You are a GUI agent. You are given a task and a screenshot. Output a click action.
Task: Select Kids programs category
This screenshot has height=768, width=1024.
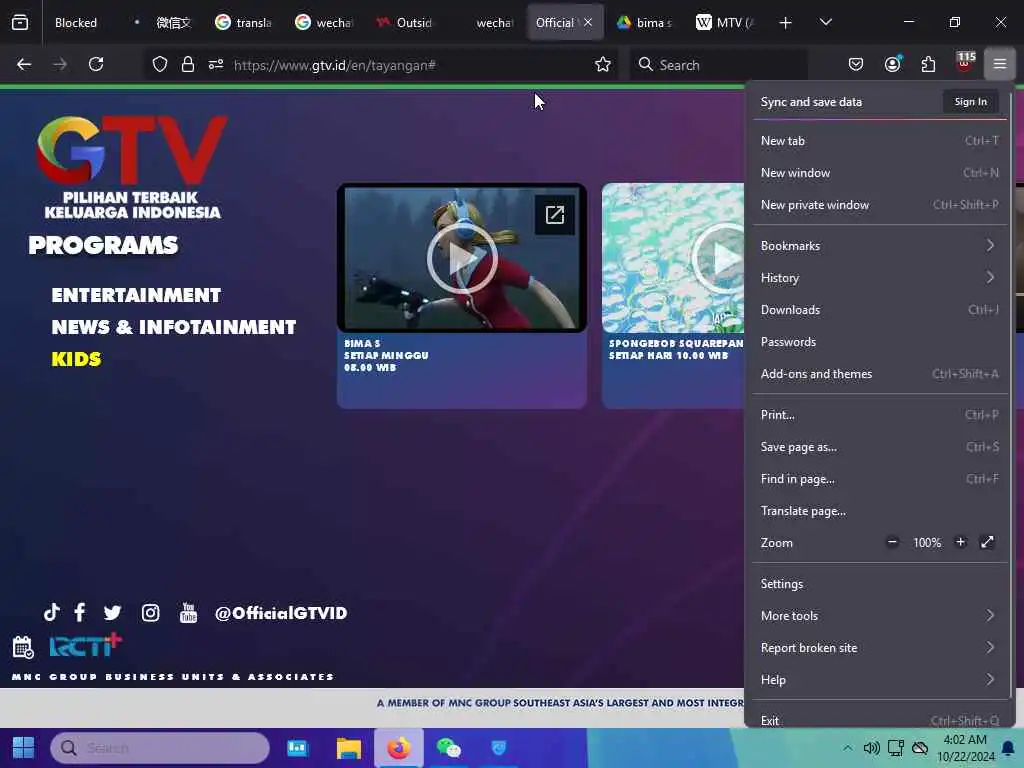tap(76, 359)
